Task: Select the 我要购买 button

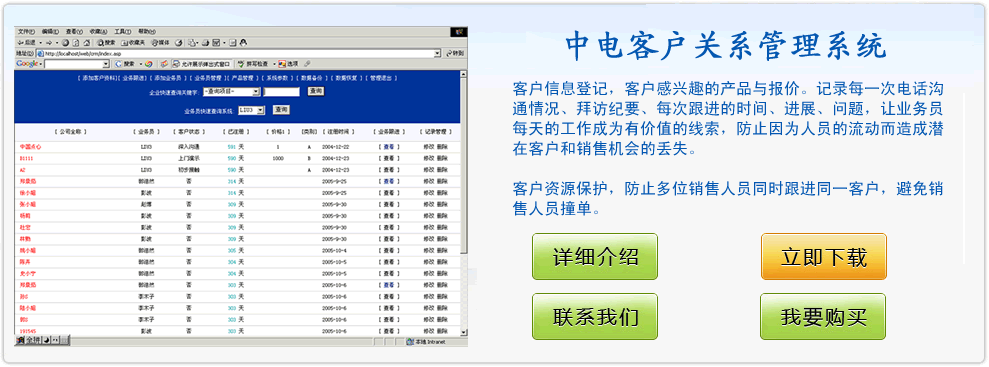Action: (823, 317)
